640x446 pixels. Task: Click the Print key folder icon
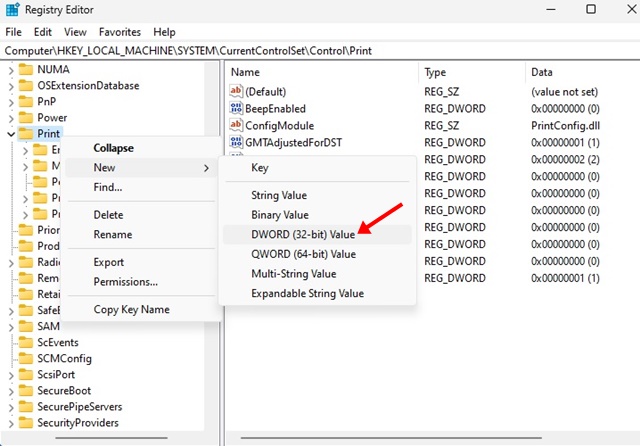pyautogui.click(x=26, y=133)
